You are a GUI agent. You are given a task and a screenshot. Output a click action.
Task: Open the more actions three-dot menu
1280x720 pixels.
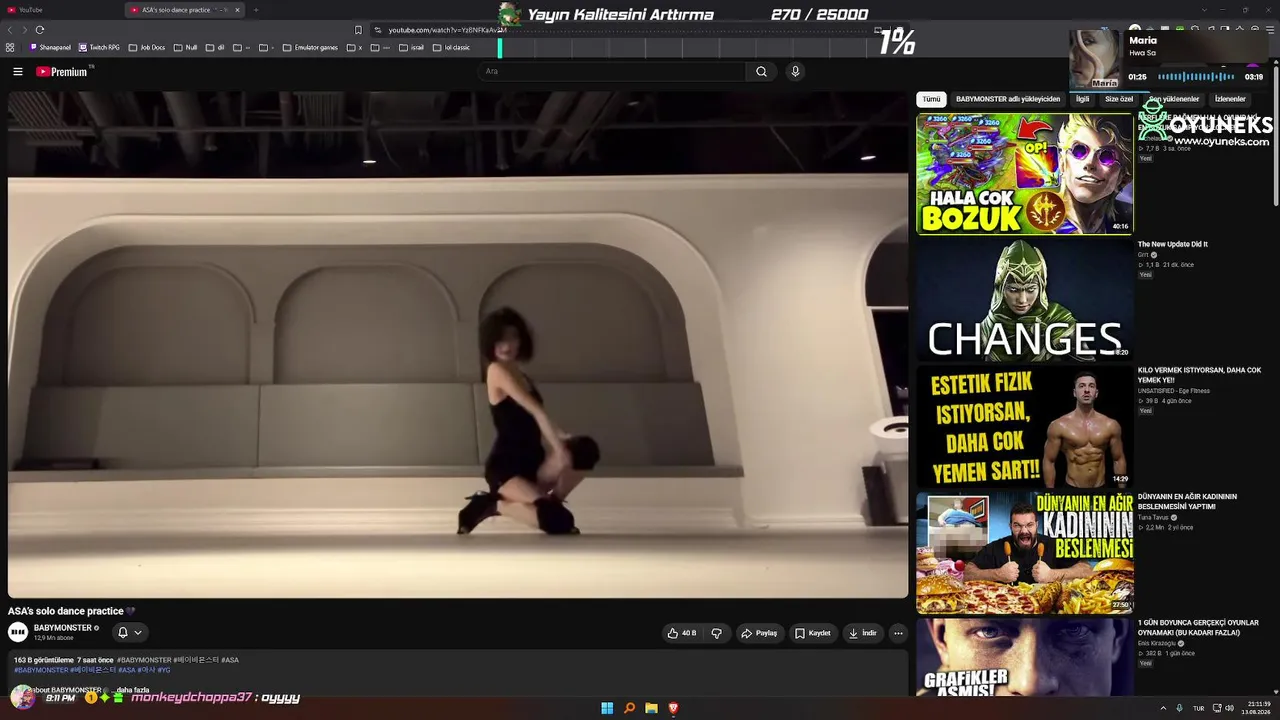[x=898, y=633]
